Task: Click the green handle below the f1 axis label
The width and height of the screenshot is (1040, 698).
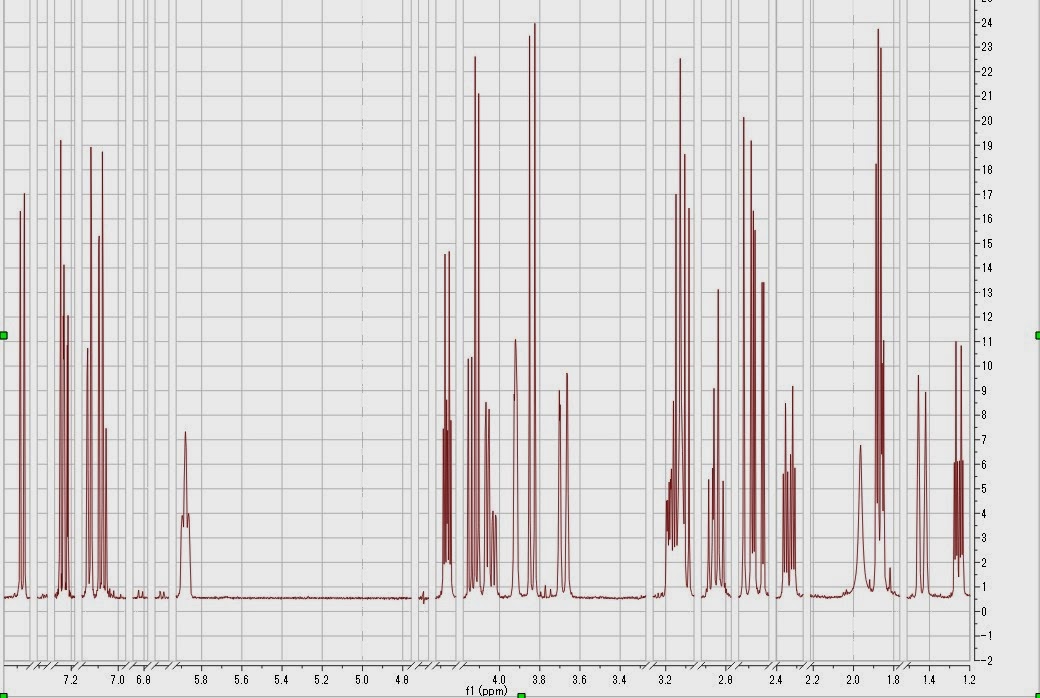Action: point(521,695)
